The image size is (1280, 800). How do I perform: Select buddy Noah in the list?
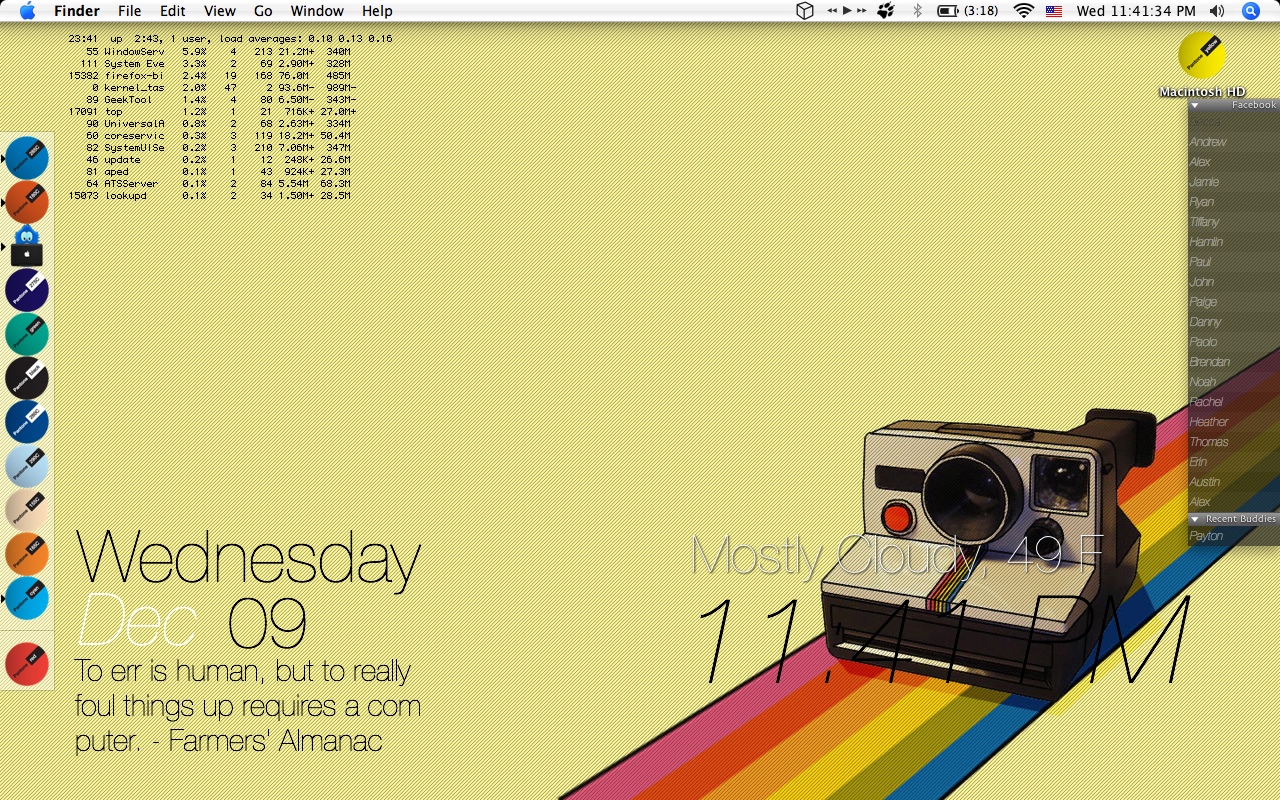(1234, 382)
